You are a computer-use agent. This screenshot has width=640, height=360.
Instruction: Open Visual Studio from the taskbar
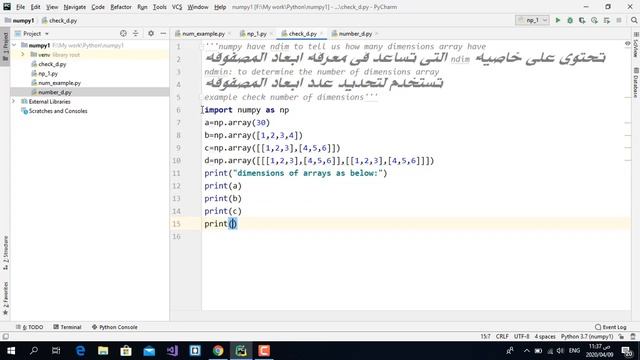[172, 351]
